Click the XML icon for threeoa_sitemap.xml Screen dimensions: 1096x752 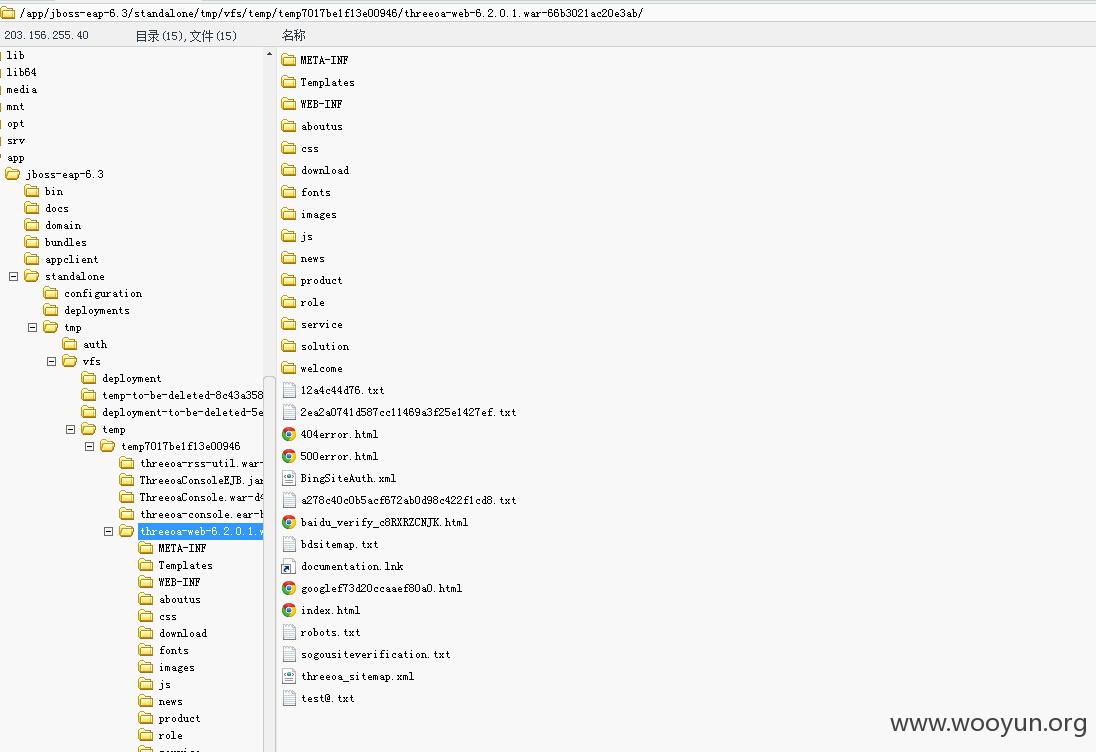289,676
